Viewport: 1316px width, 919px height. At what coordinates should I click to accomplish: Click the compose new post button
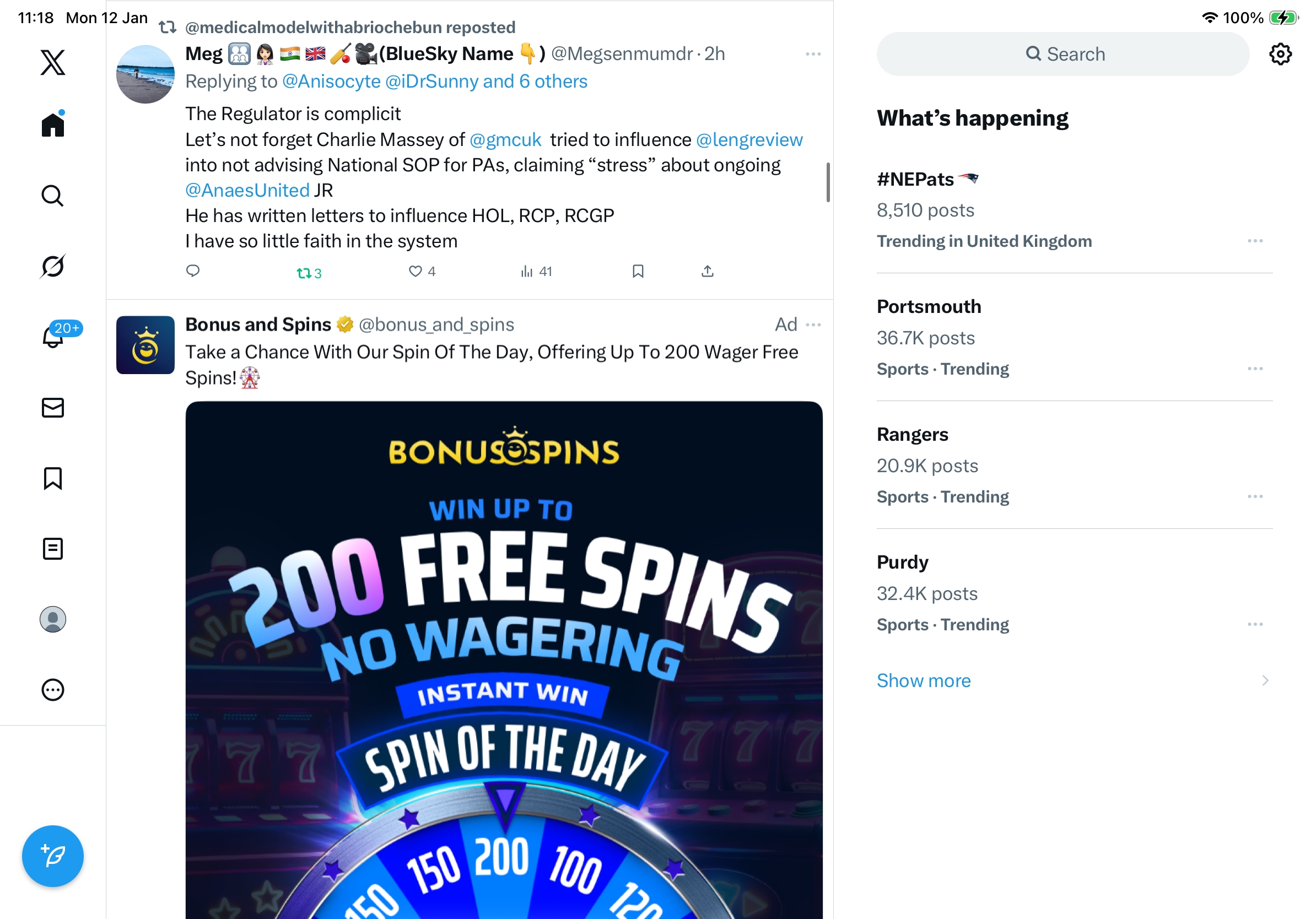tap(53, 856)
